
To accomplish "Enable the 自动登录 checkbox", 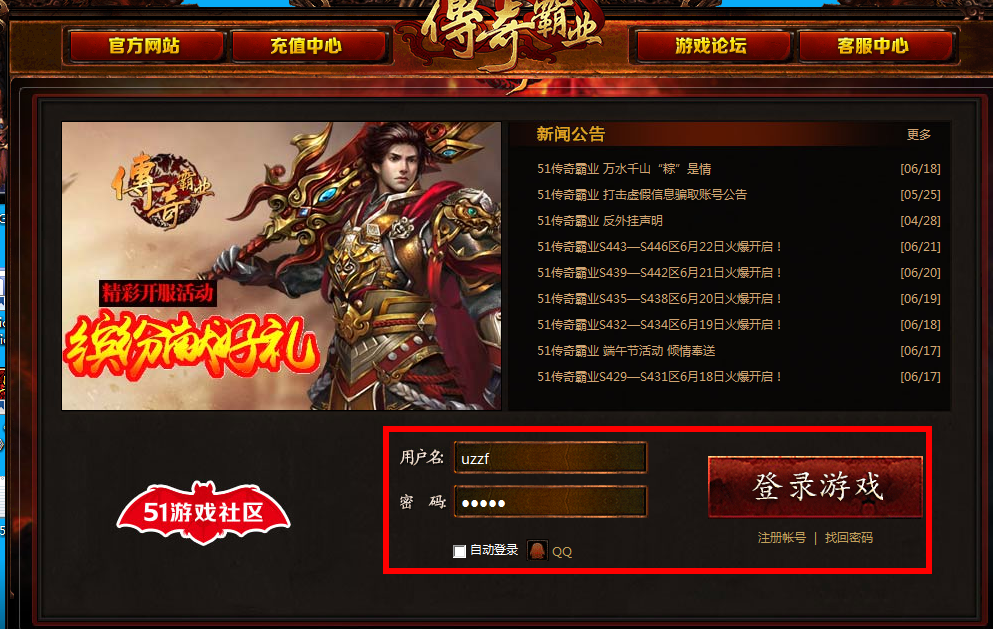I will [x=460, y=551].
